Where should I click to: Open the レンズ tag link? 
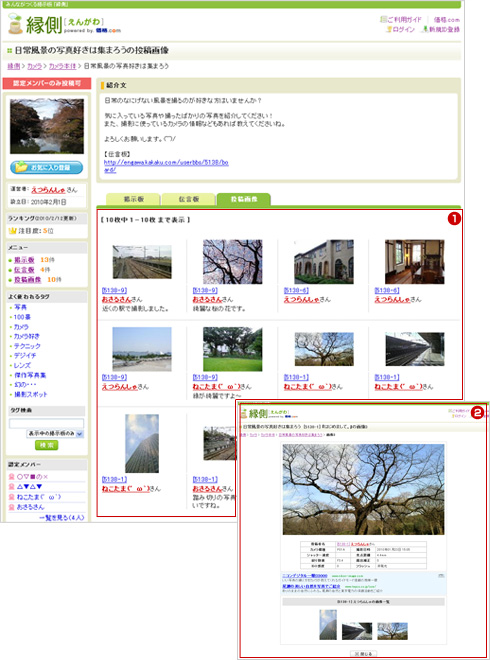[22, 365]
